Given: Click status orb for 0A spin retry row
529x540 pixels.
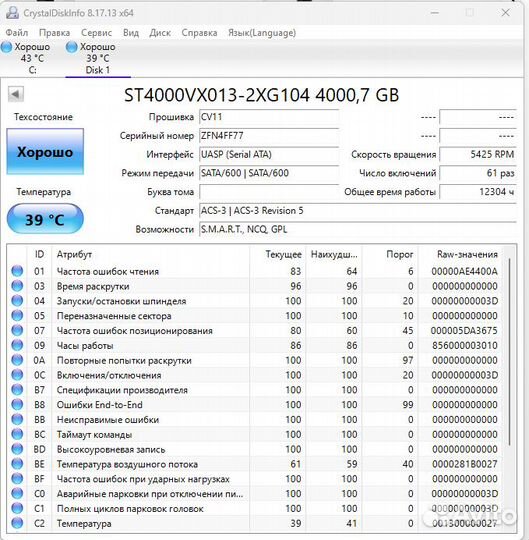Looking at the screenshot, I should pos(17,360).
